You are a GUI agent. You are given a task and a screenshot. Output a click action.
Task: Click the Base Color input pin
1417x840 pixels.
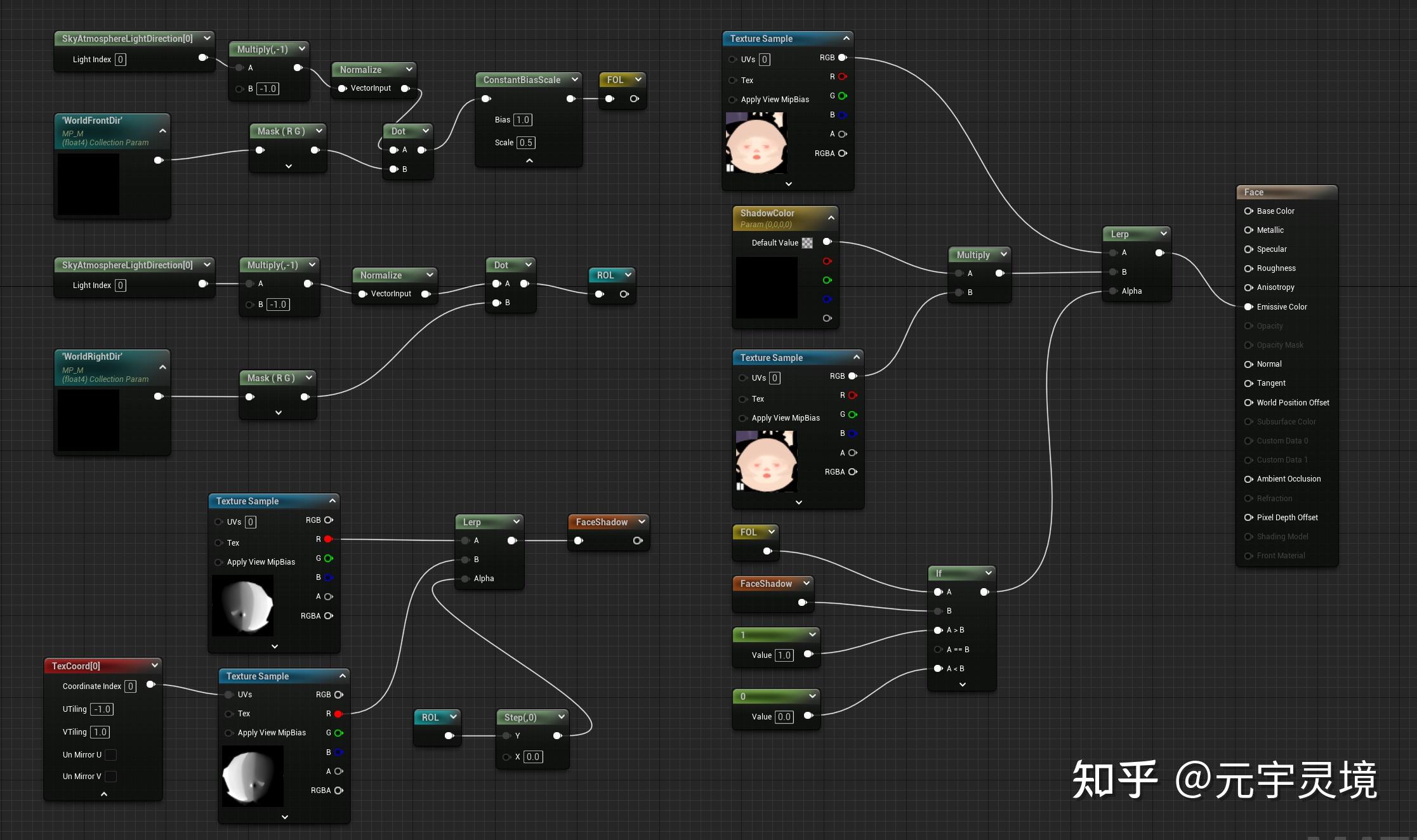[1248, 211]
